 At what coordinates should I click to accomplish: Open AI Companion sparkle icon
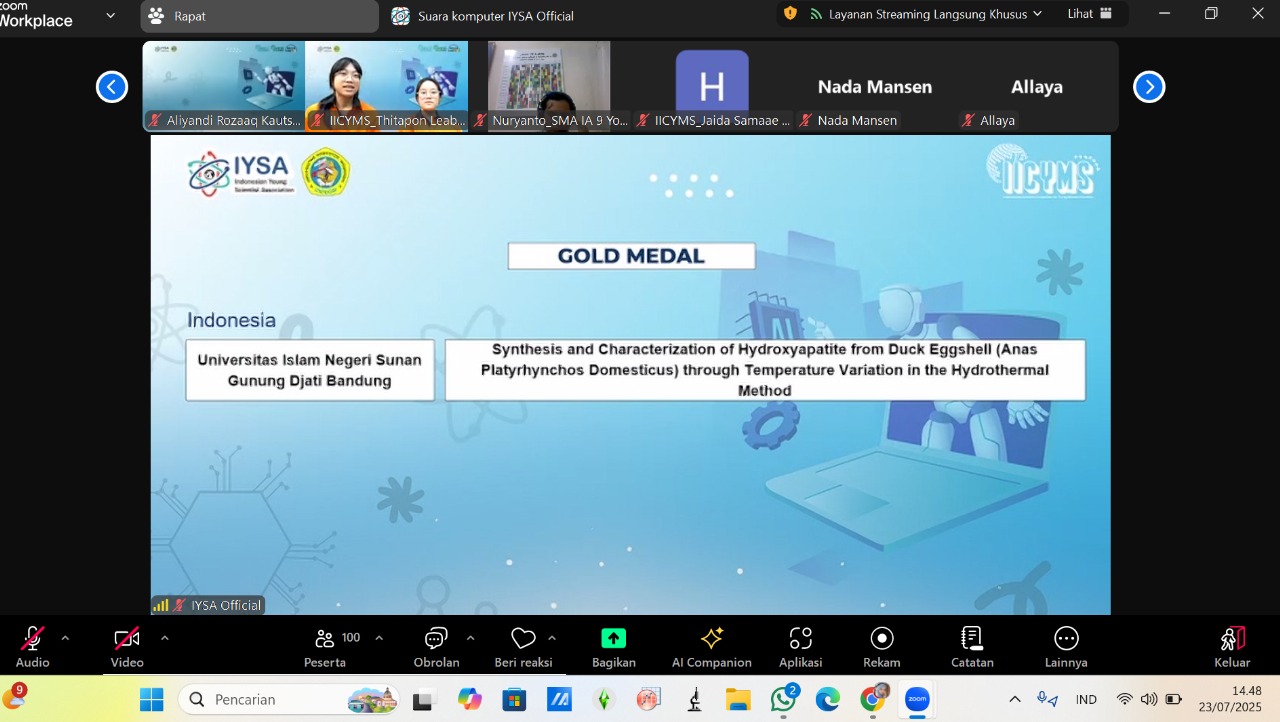coord(711,639)
